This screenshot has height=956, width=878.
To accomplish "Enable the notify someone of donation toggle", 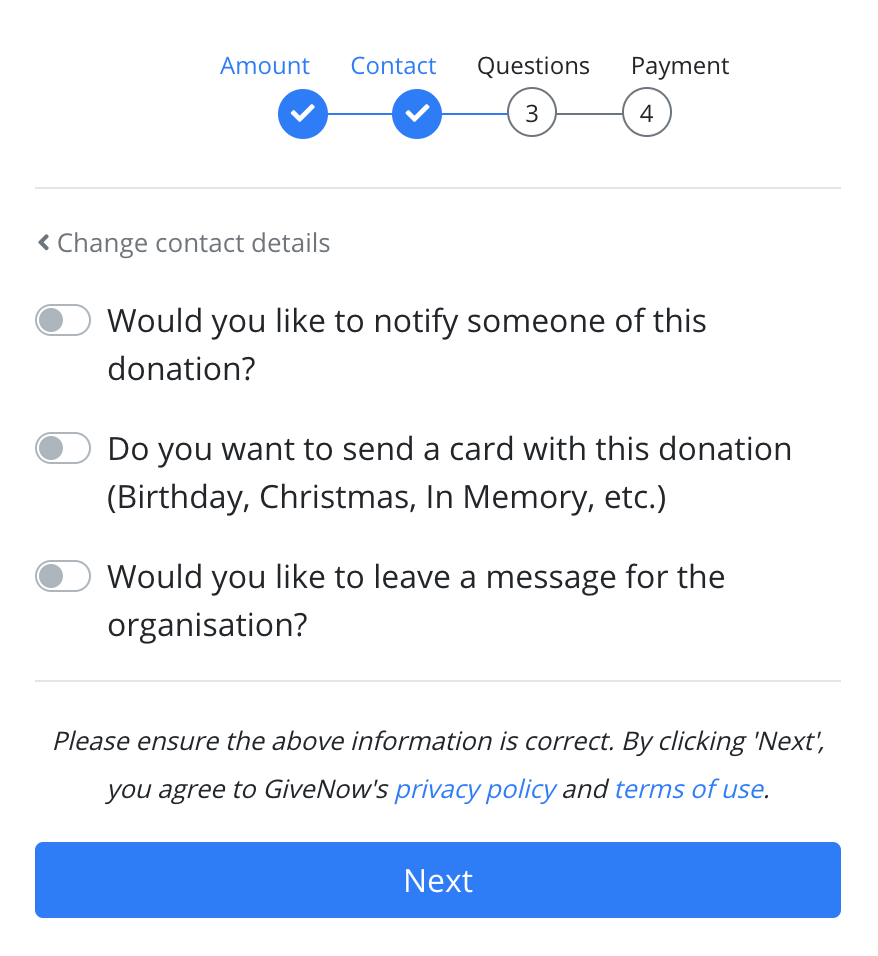I will pos(63,320).
